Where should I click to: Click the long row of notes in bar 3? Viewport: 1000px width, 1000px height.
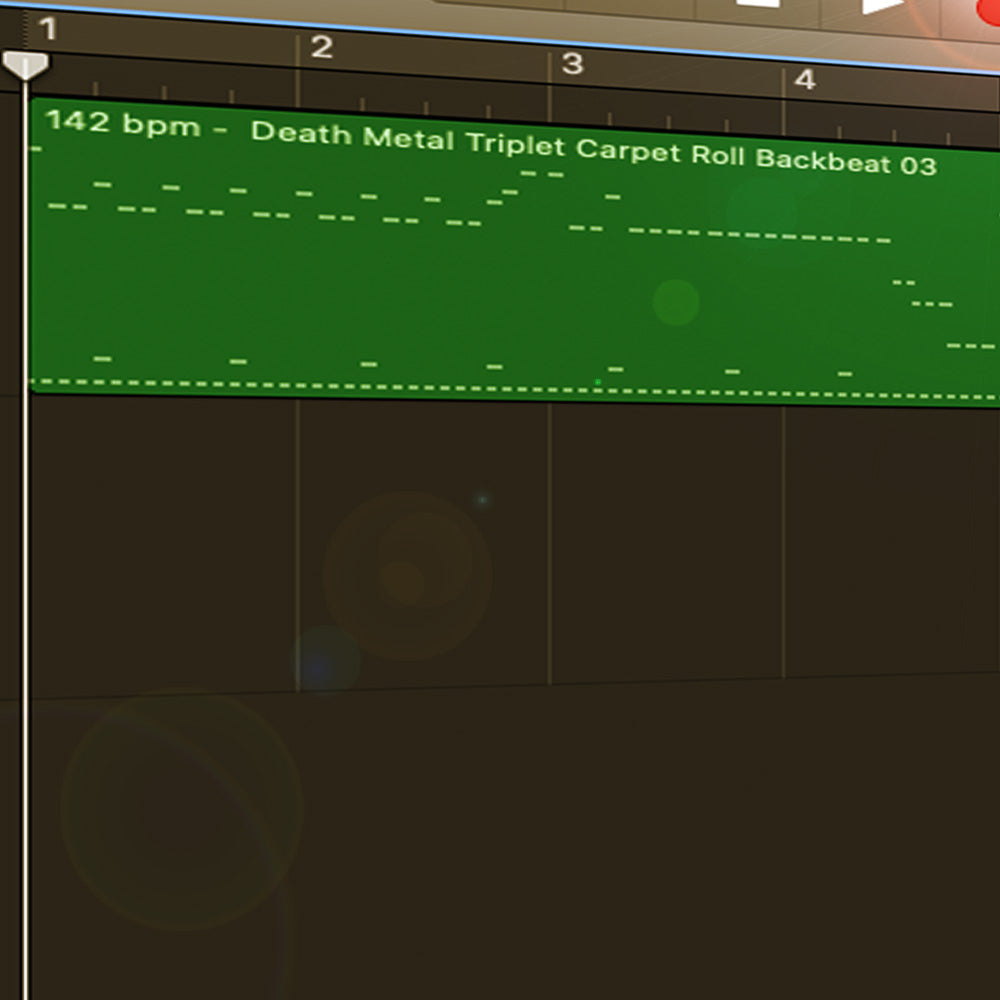[760, 235]
